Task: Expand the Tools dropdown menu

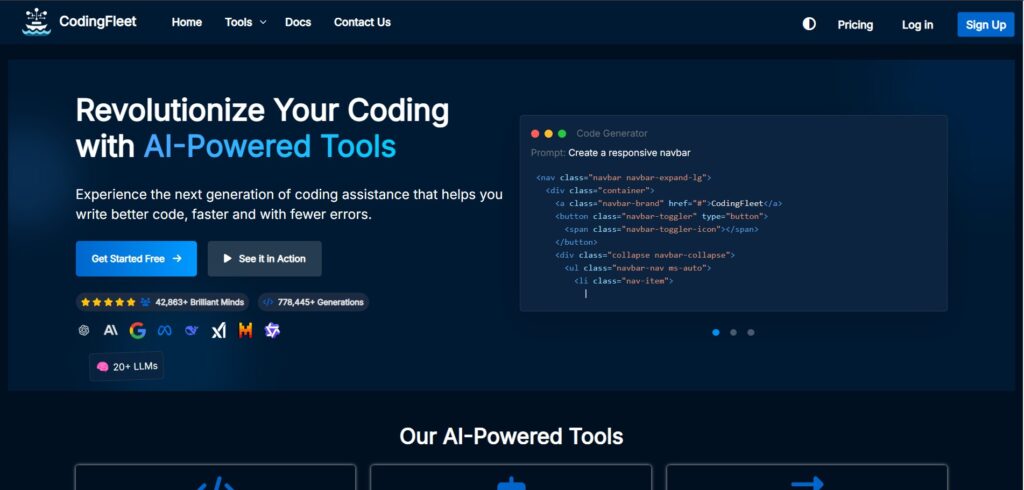Action: pos(245,22)
